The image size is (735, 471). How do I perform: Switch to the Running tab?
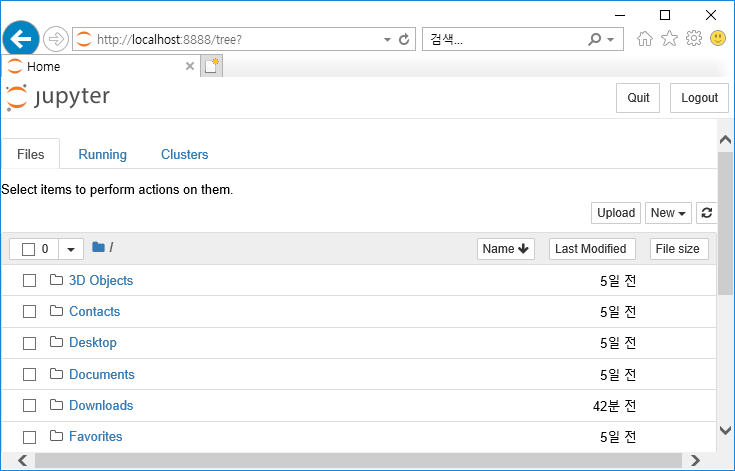103,154
